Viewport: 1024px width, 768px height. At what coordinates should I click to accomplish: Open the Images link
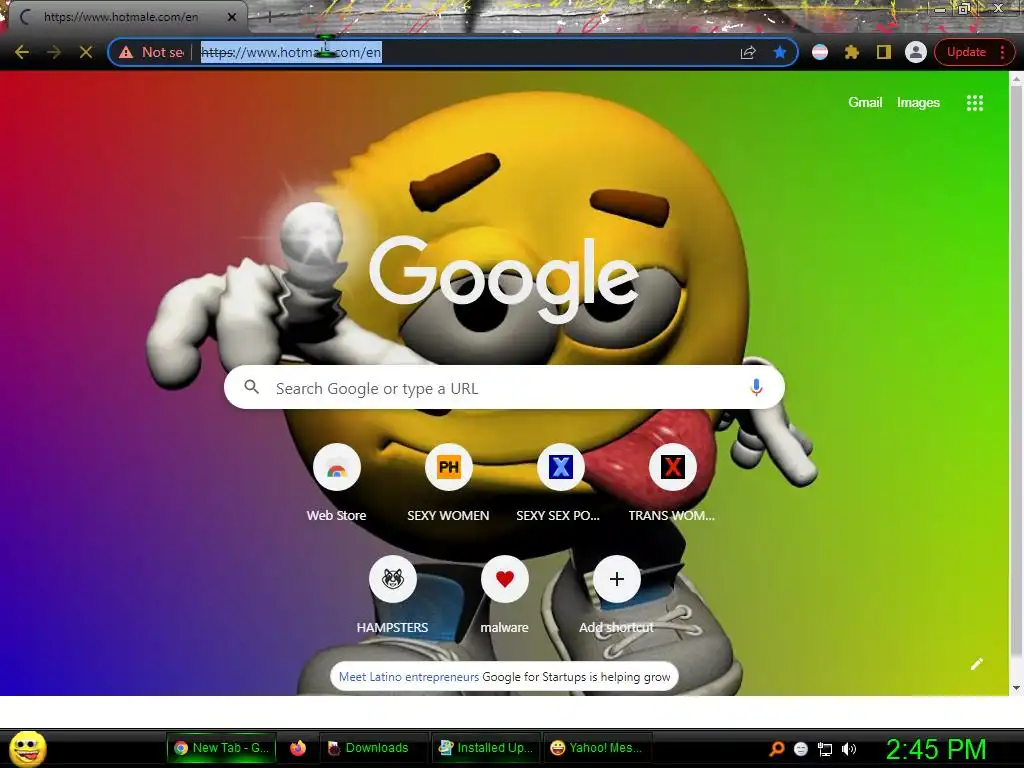[x=918, y=103]
